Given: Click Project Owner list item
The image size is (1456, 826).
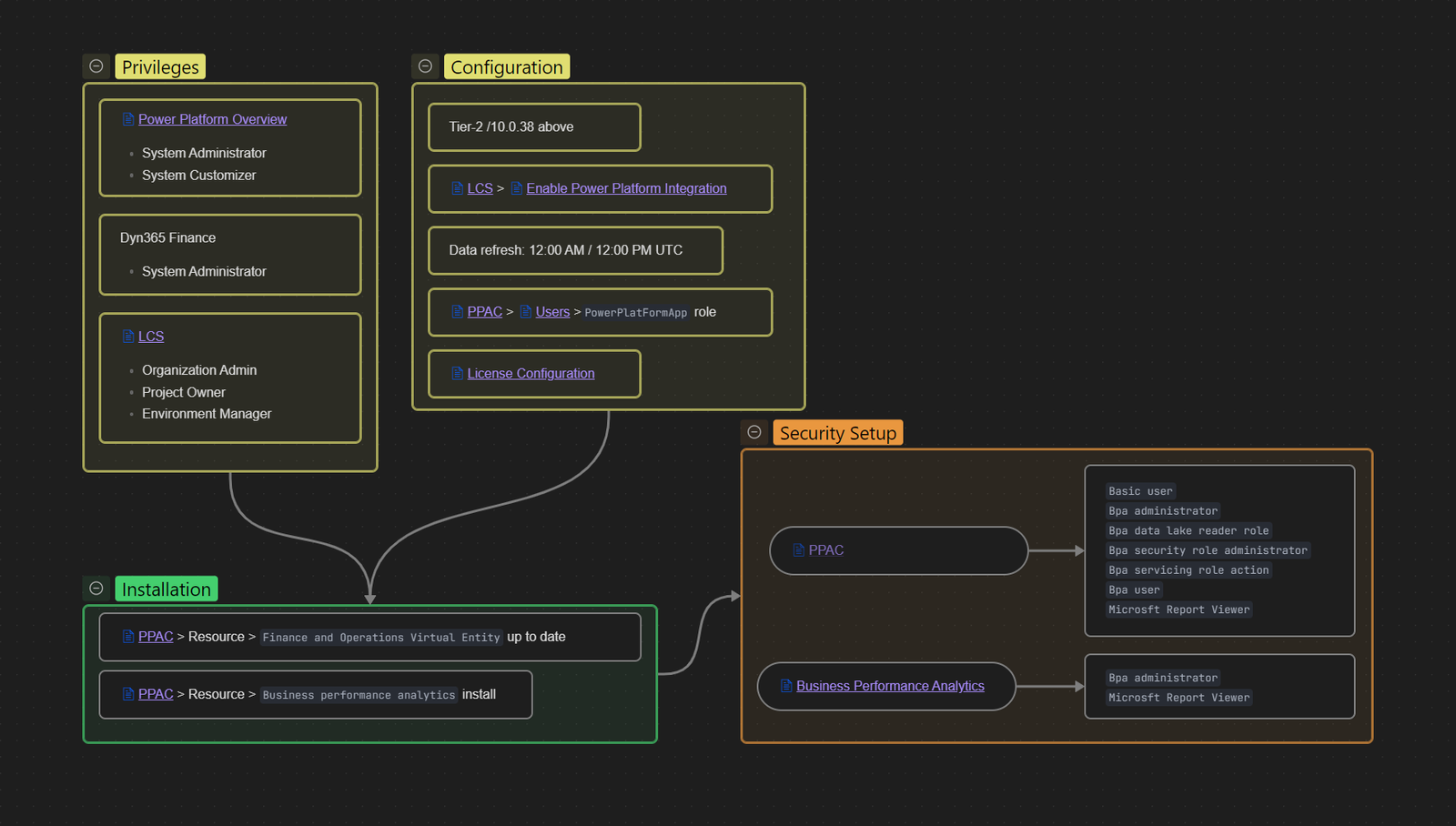Looking at the screenshot, I should pyautogui.click(x=184, y=392).
